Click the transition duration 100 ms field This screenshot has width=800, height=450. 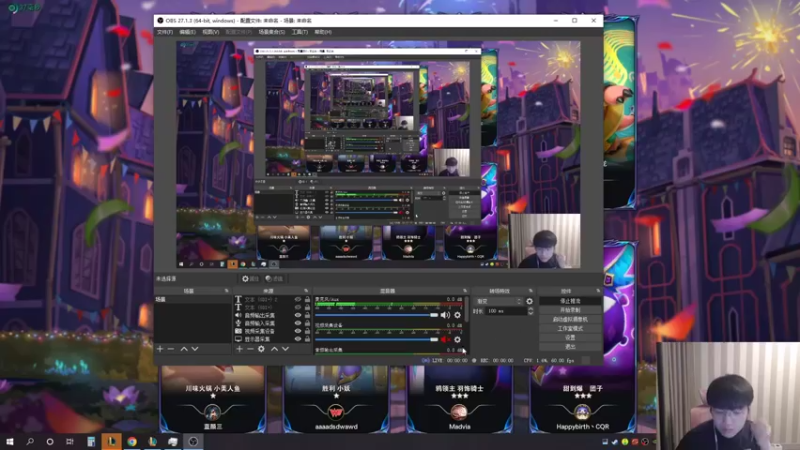(506, 311)
